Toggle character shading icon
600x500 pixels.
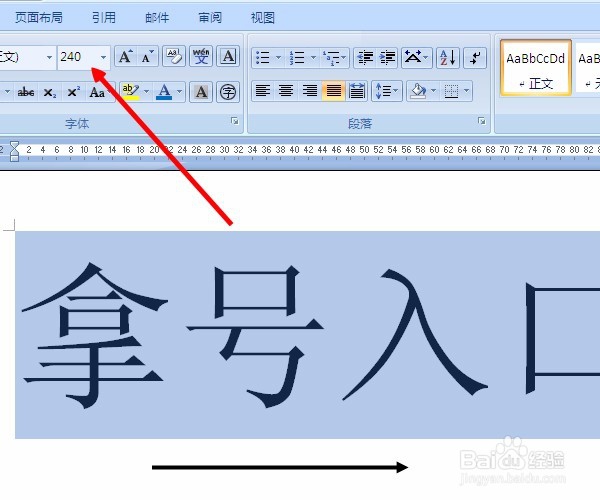click(201, 92)
